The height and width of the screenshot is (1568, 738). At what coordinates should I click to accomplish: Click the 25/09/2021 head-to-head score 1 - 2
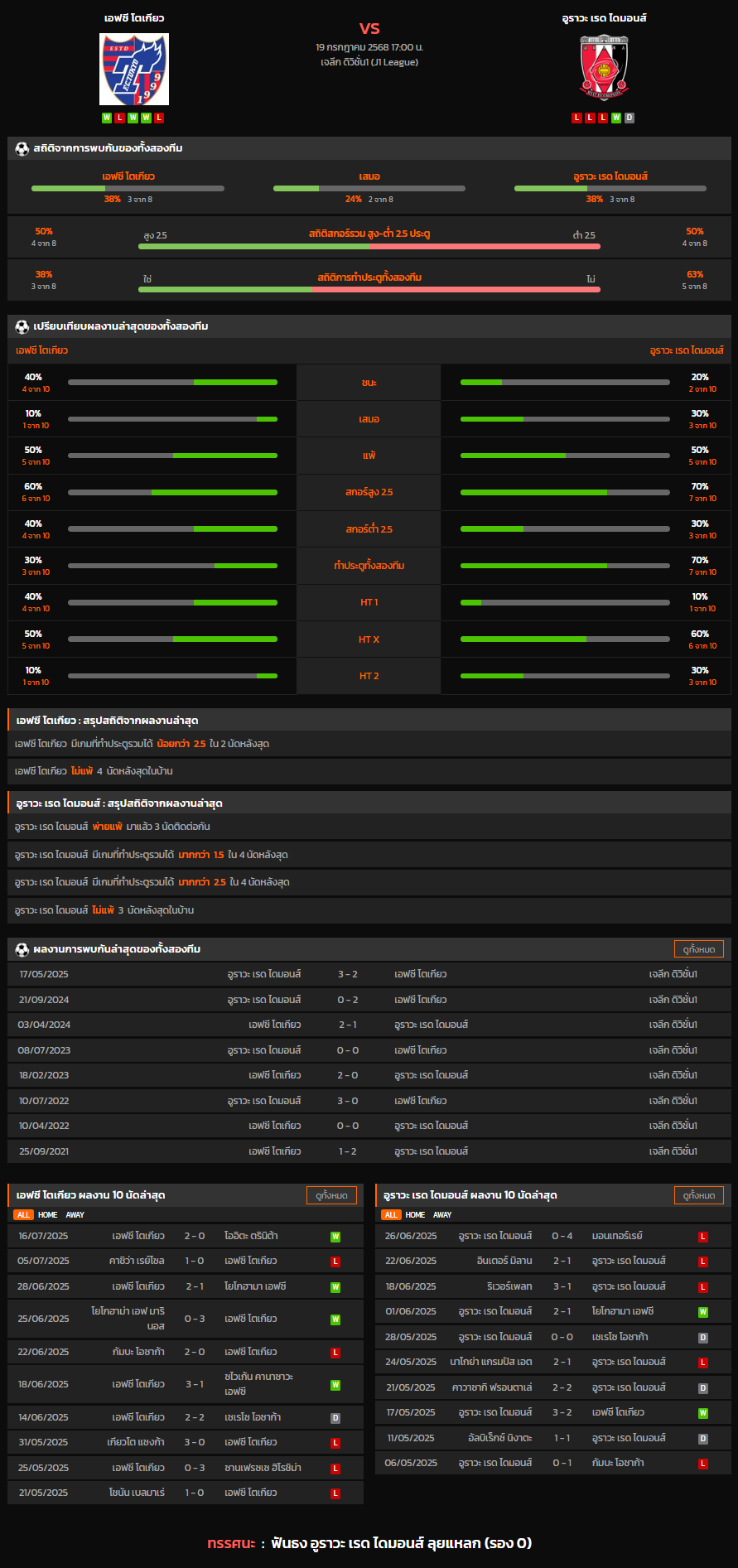(348, 1151)
